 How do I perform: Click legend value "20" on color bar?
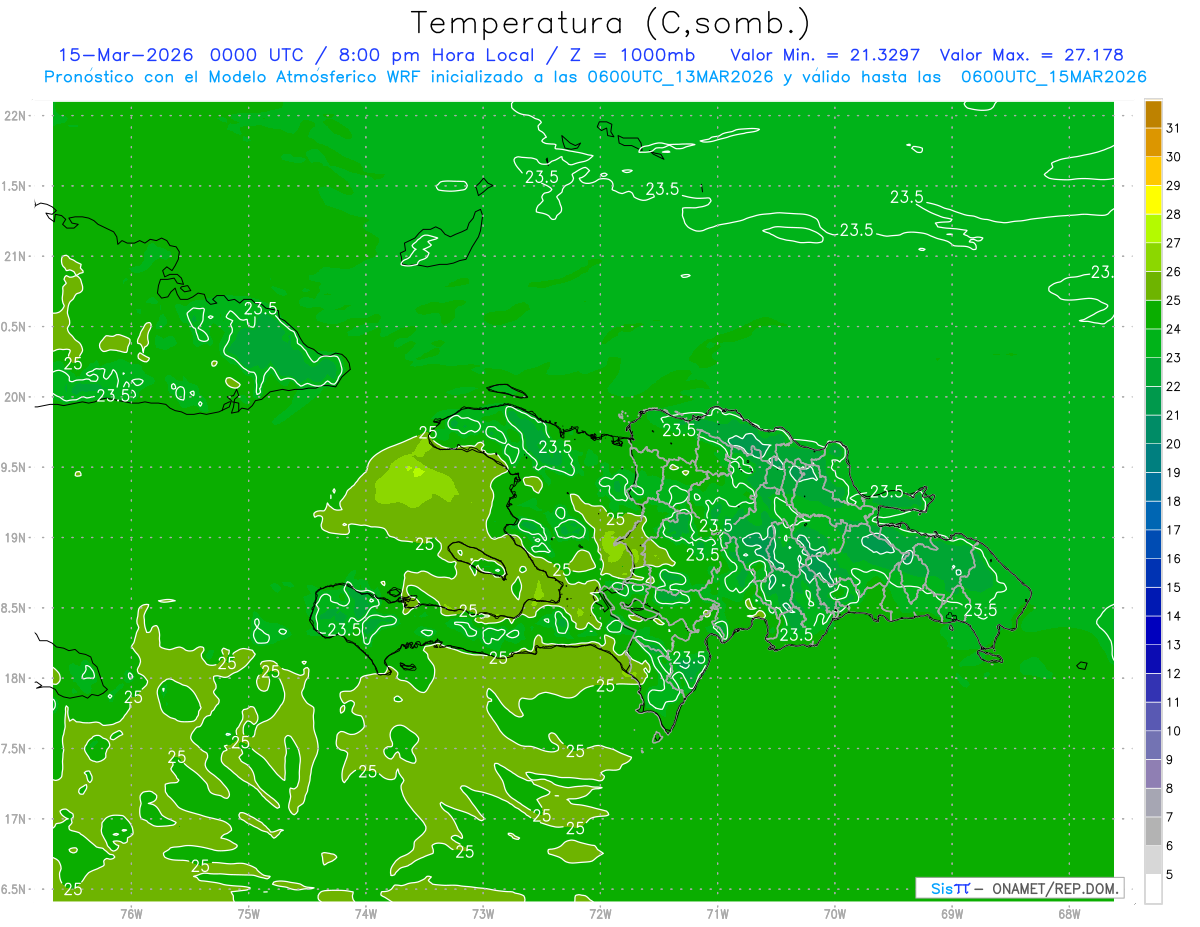point(1174,444)
